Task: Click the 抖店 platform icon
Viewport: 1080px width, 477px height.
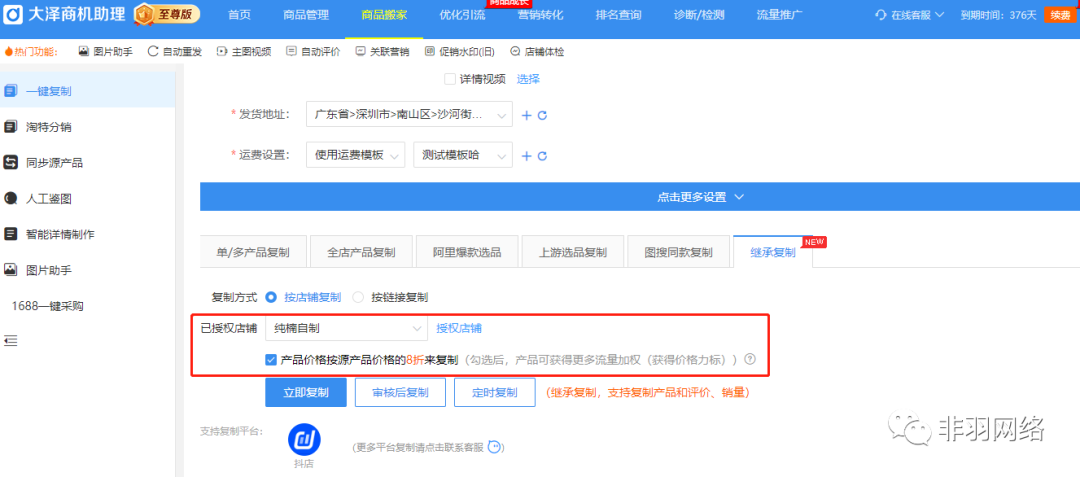Action: (x=304, y=440)
